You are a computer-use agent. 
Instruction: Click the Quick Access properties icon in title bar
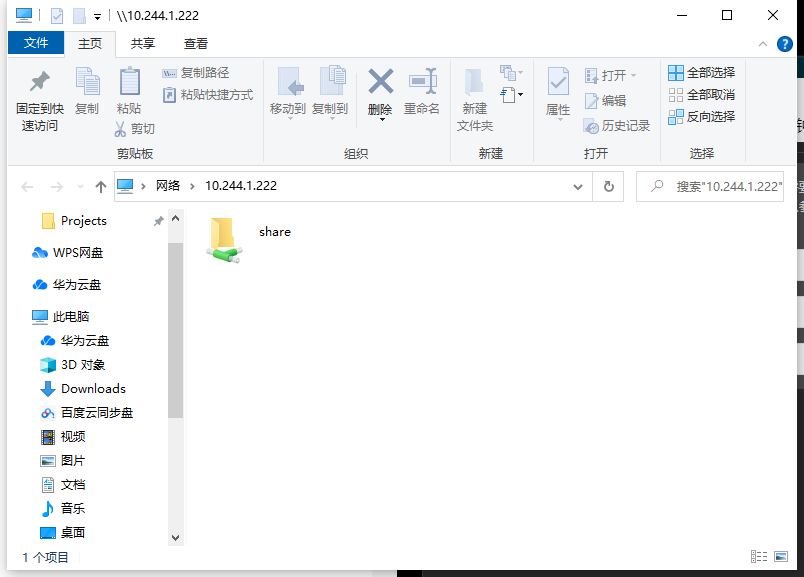tap(57, 16)
